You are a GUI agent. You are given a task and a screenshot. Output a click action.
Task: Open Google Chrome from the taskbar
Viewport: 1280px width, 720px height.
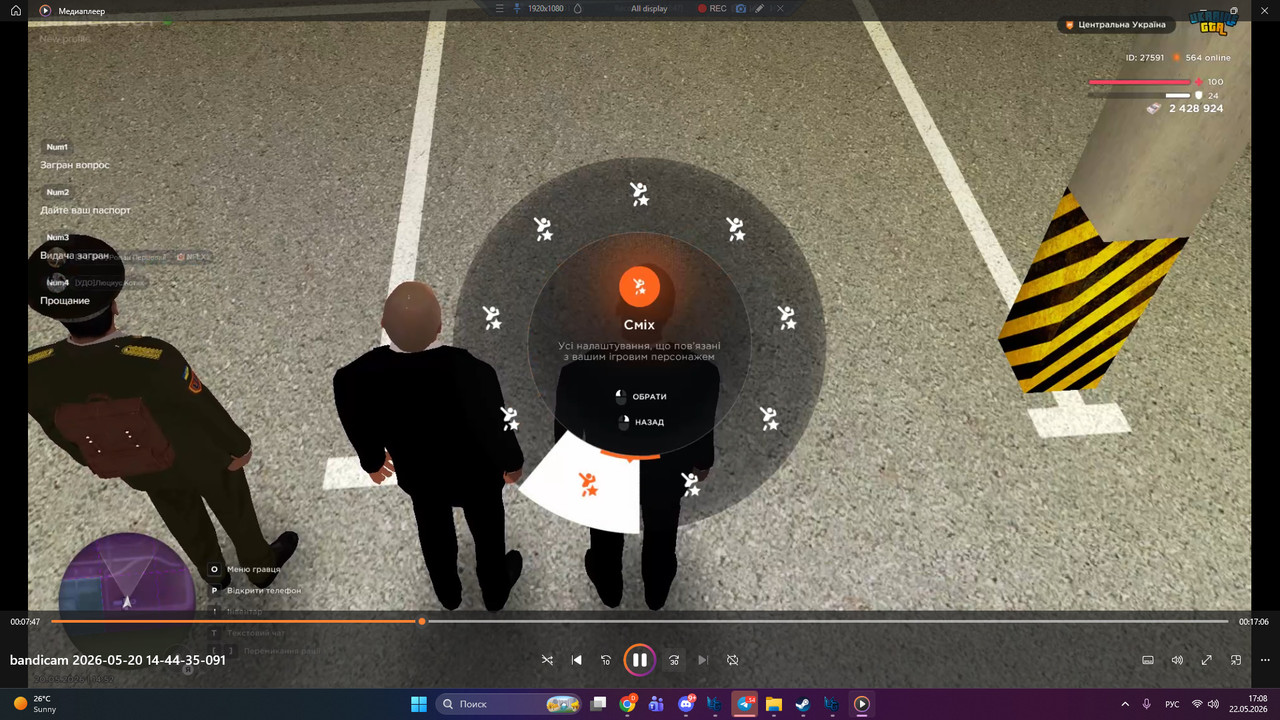(x=628, y=704)
